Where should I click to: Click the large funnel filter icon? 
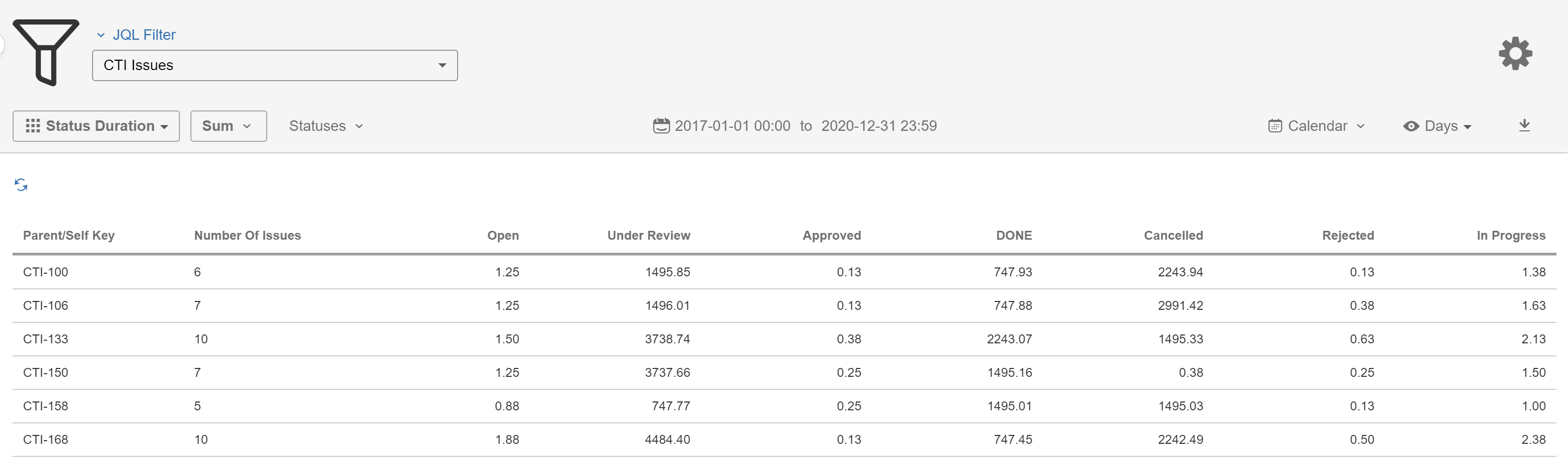point(46,52)
